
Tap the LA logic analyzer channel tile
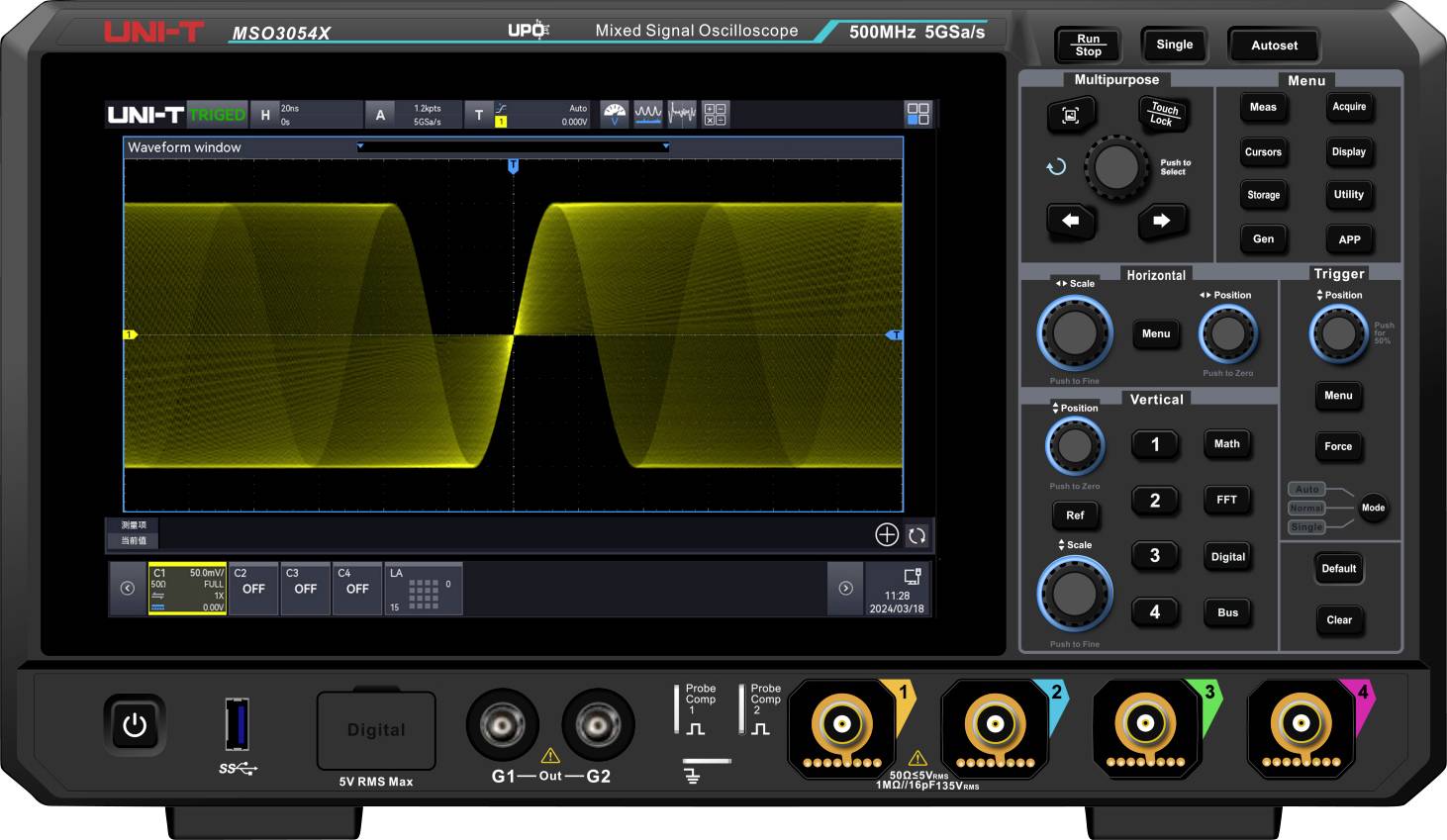click(424, 589)
